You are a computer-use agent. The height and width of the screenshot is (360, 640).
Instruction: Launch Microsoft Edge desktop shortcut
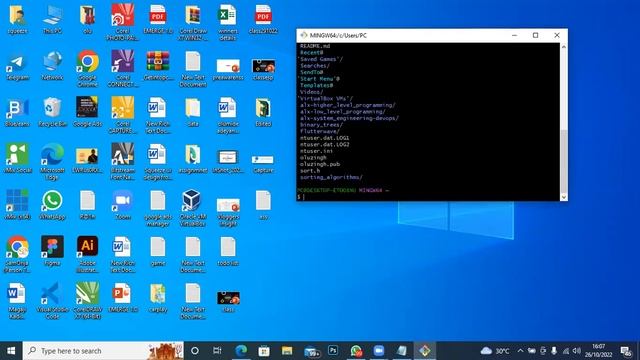click(x=52, y=162)
